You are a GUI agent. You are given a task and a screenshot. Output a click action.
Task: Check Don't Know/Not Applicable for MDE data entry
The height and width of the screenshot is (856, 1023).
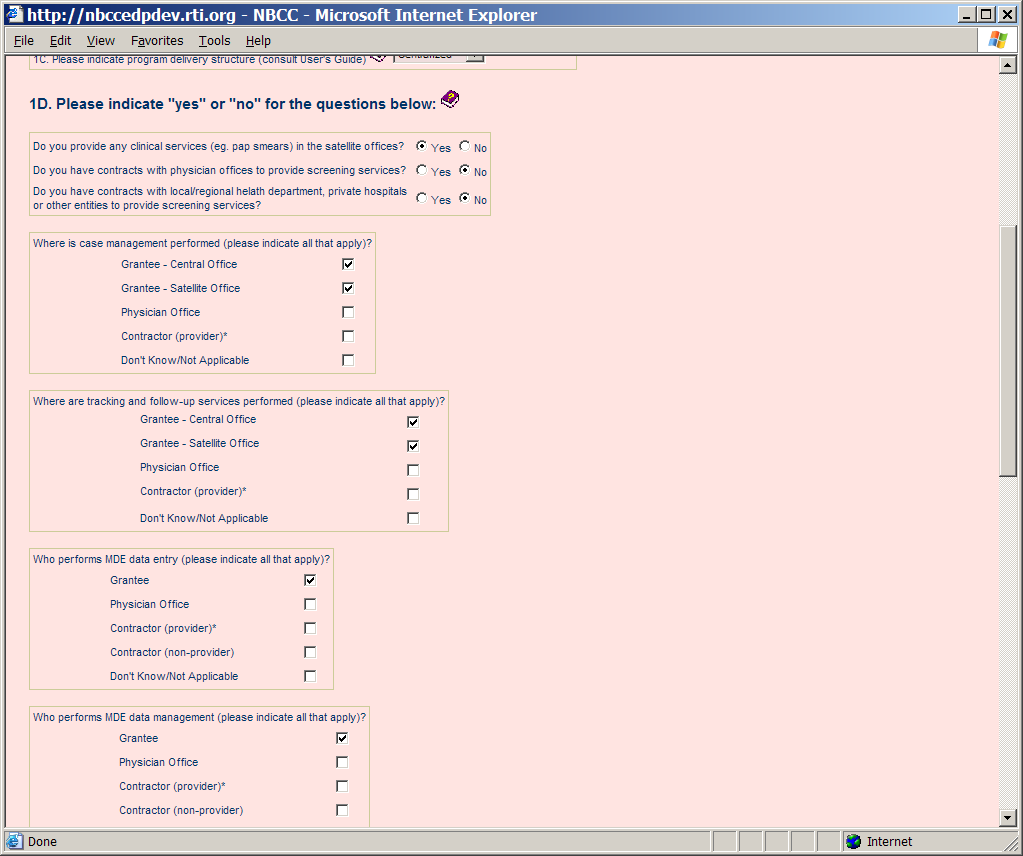click(310, 677)
